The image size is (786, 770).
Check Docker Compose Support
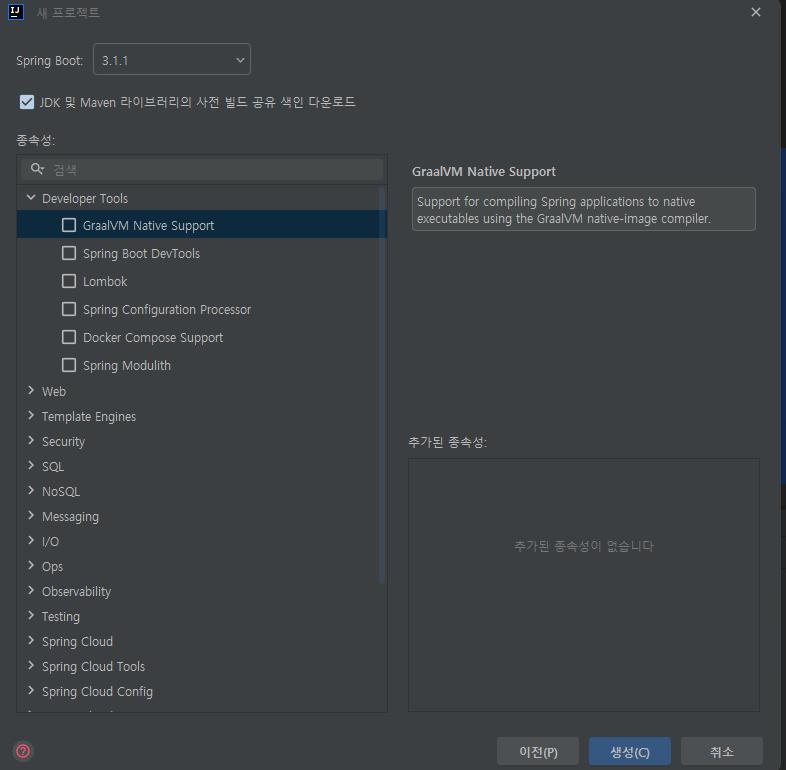click(69, 337)
